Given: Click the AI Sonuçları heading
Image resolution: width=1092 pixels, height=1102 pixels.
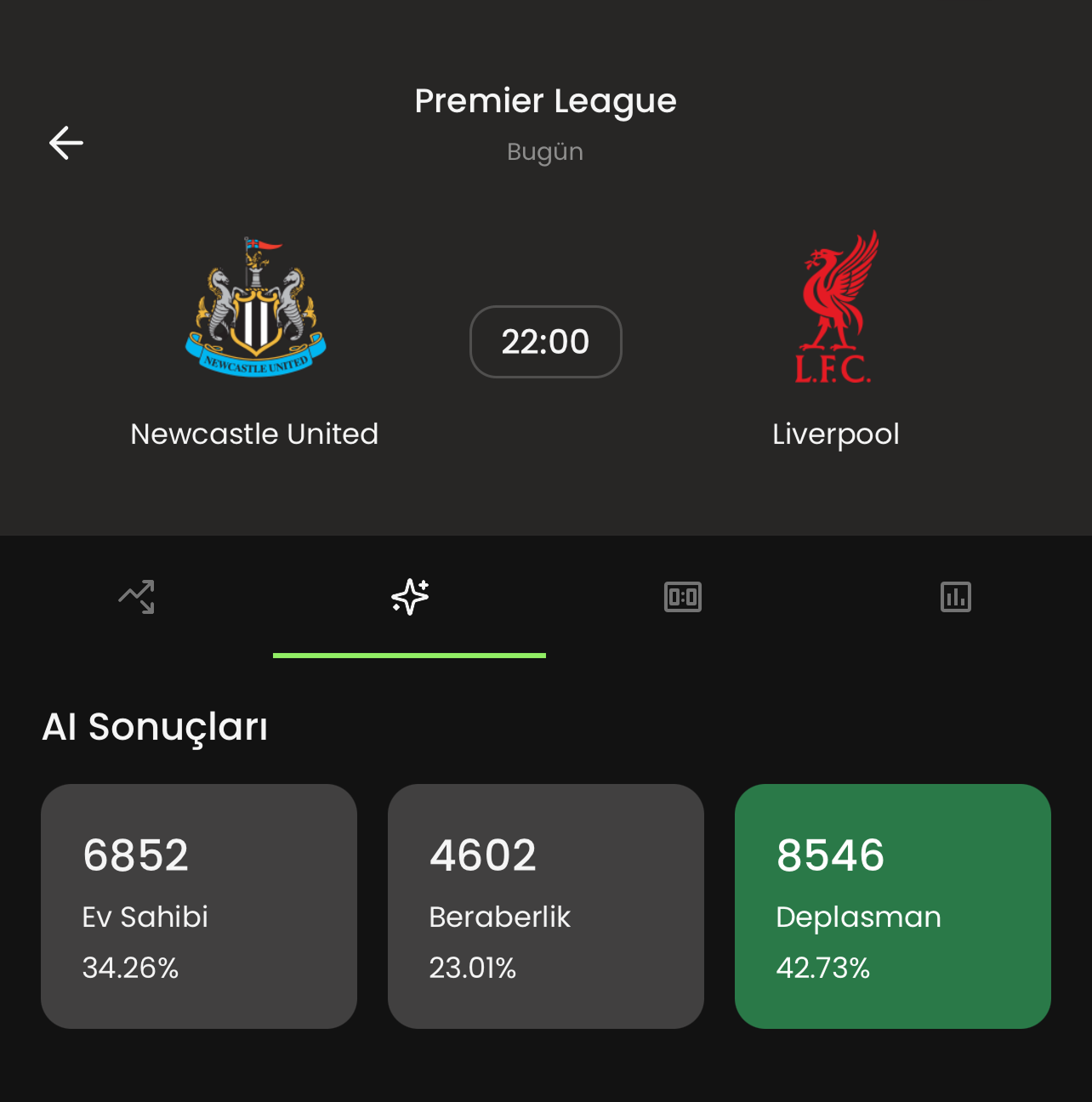Looking at the screenshot, I should click(155, 727).
